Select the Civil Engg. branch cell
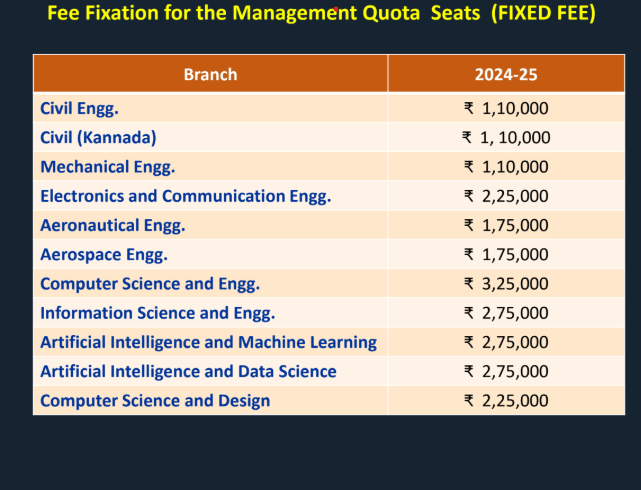 [80, 108]
